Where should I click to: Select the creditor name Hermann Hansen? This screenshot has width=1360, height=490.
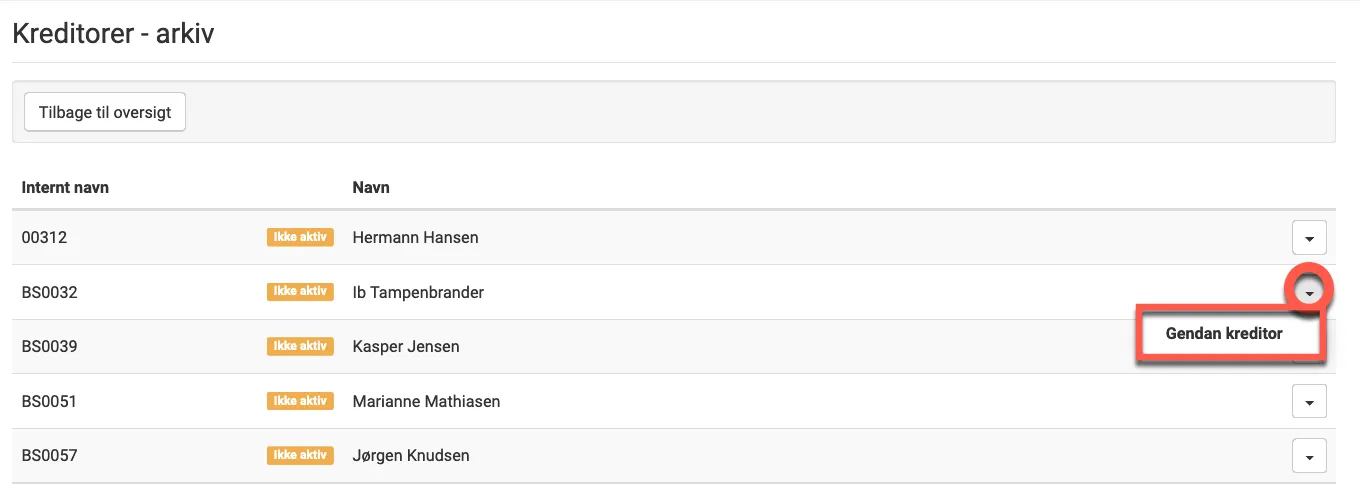pos(415,238)
